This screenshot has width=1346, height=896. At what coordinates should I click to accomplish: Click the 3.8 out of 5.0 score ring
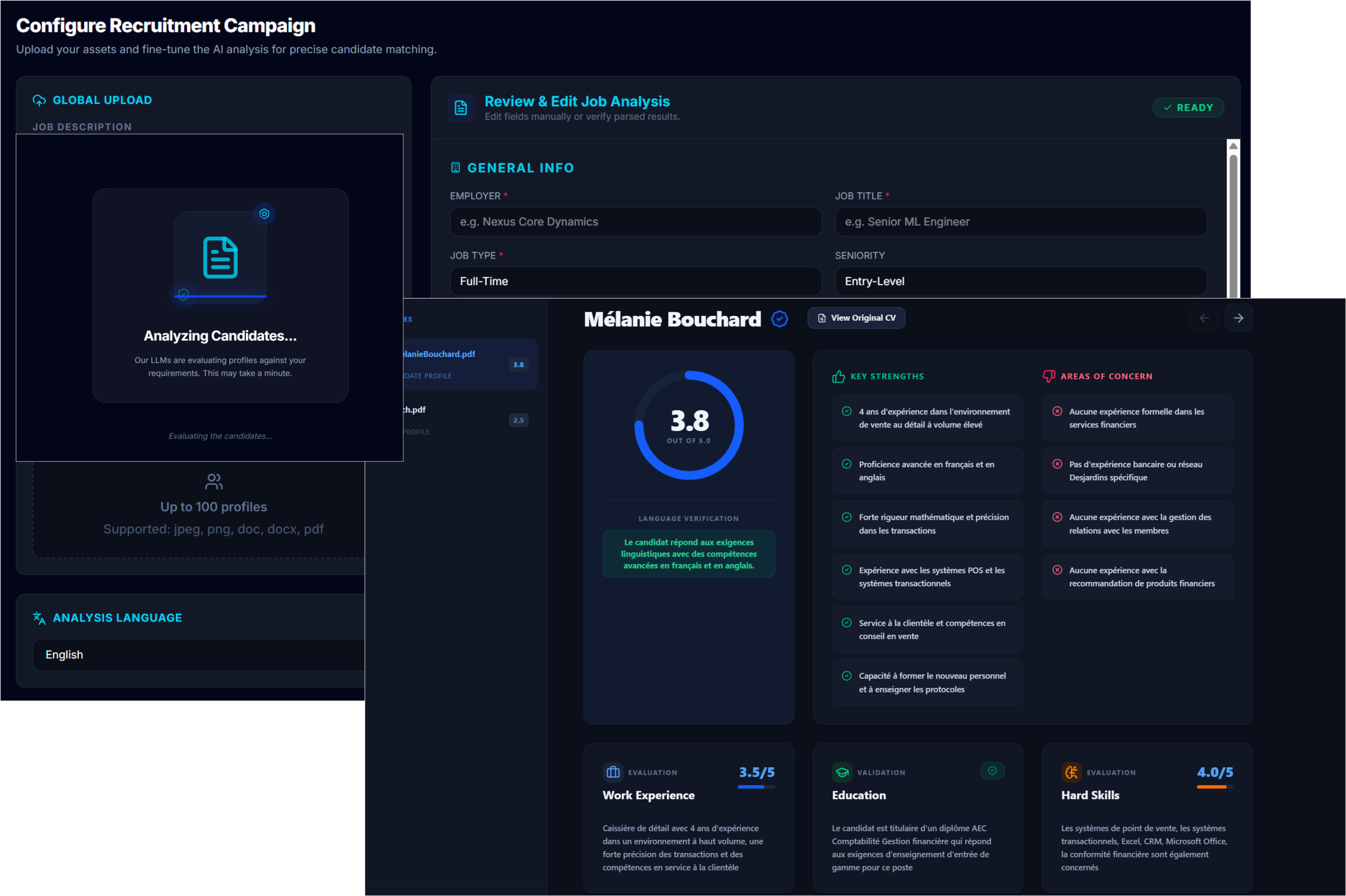[689, 425]
